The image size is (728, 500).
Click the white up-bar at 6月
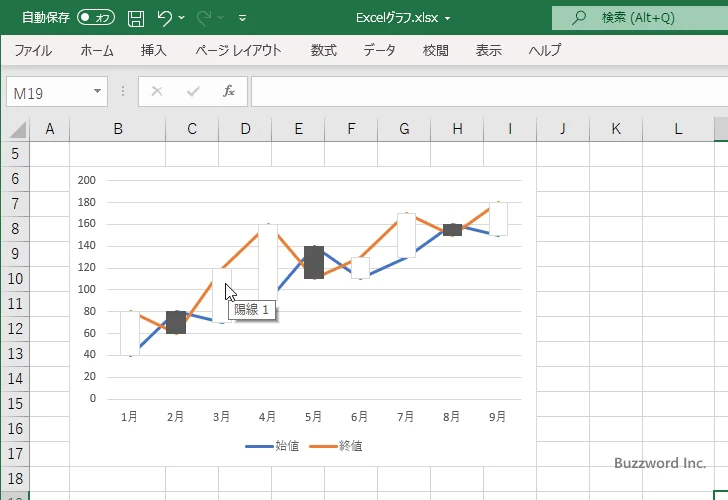click(360, 268)
